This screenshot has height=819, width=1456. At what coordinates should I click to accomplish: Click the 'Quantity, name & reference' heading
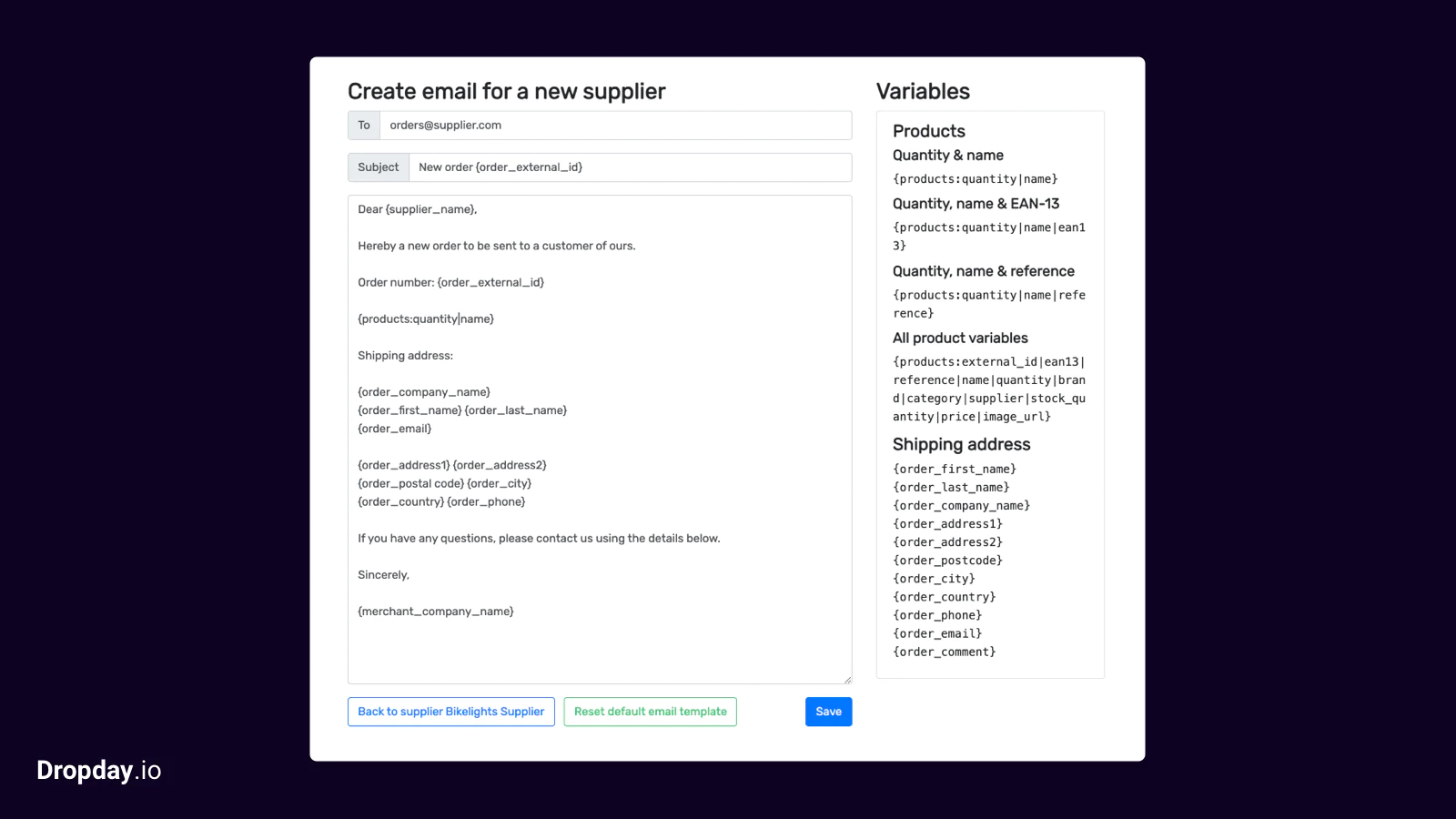coord(984,271)
